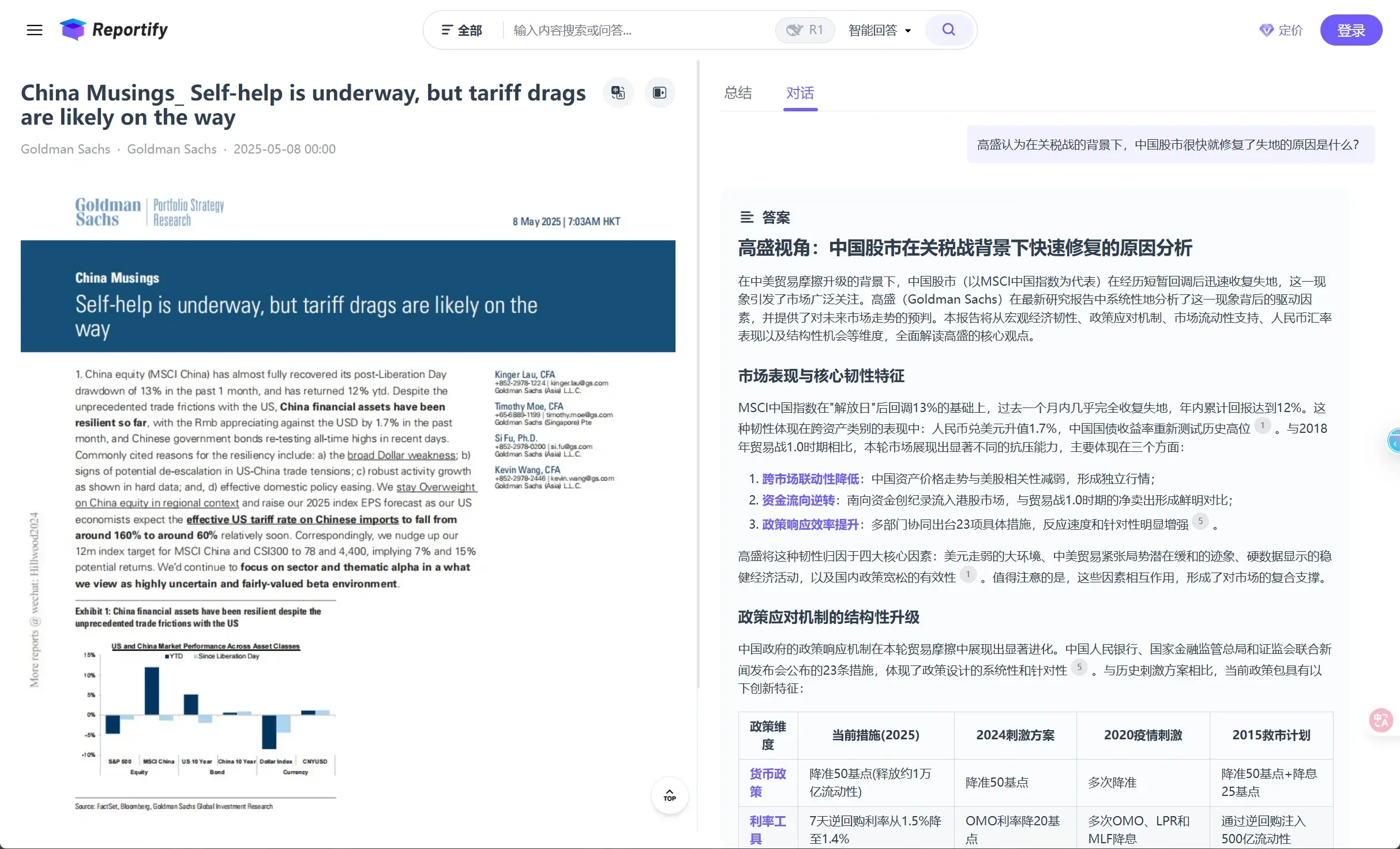Click the 登录 login button
The height and width of the screenshot is (849, 1400).
(x=1351, y=29)
